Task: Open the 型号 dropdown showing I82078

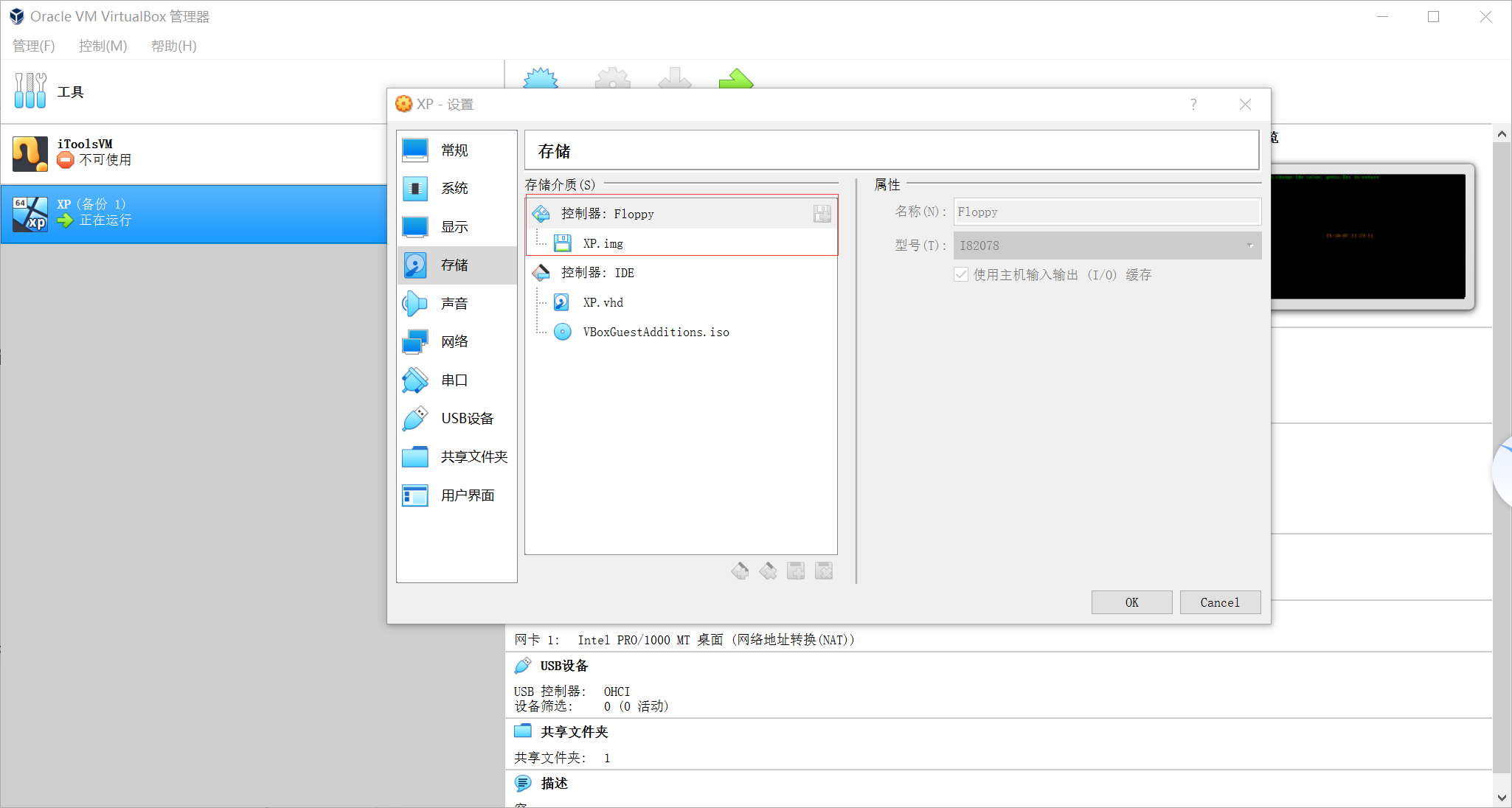Action: point(1107,245)
